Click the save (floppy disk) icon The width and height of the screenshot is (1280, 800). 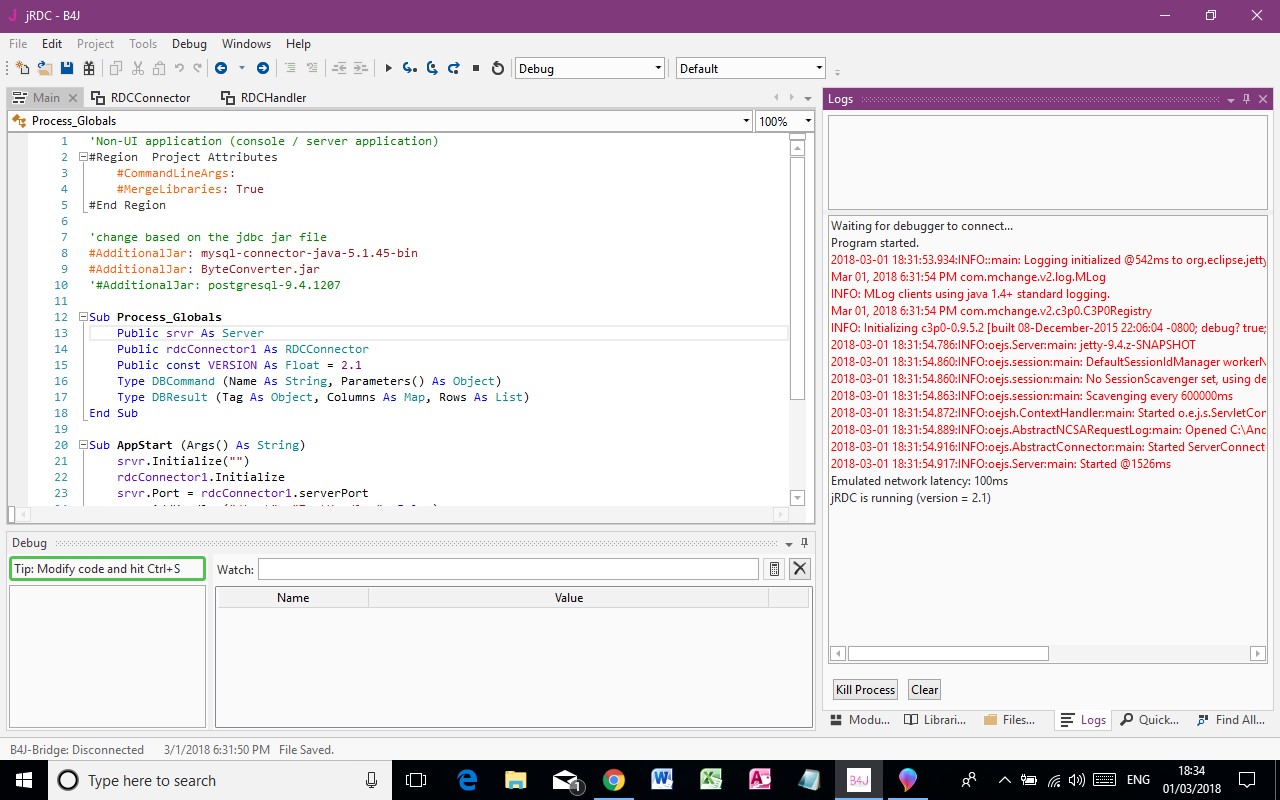[x=67, y=68]
